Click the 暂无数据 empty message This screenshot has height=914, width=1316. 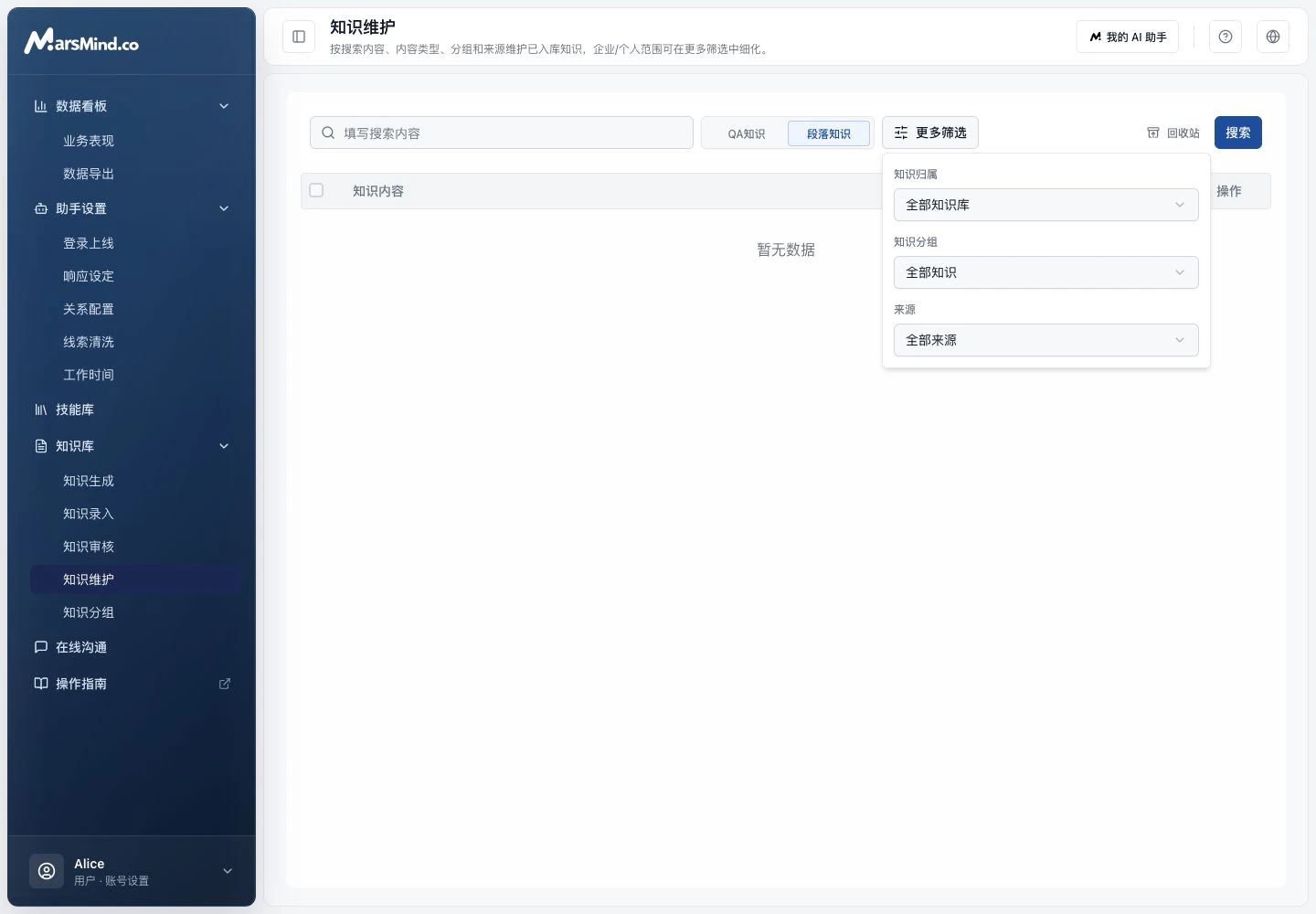click(786, 250)
